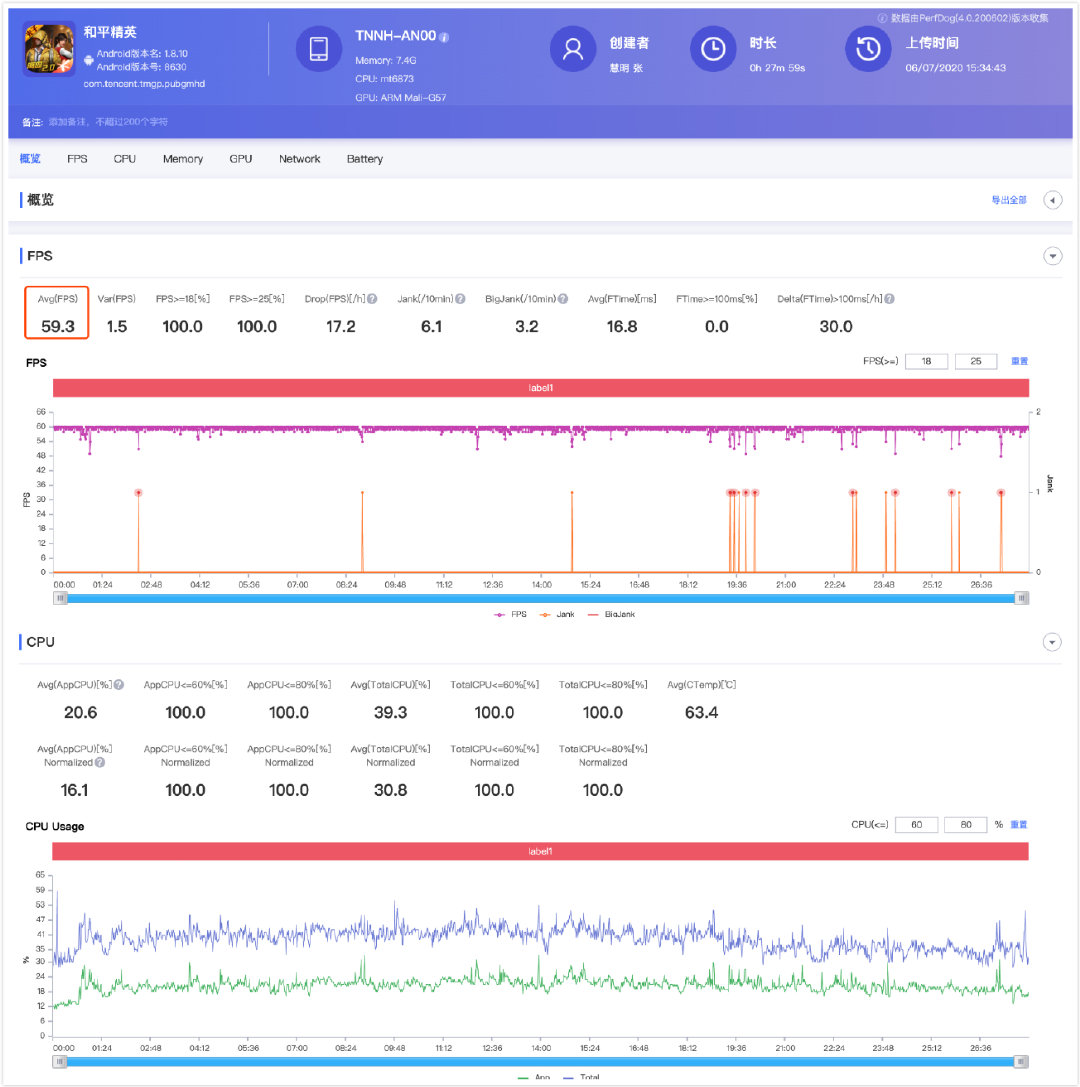1080x1087 pixels.
Task: Collapse the CPU section
Action: [x=1052, y=642]
